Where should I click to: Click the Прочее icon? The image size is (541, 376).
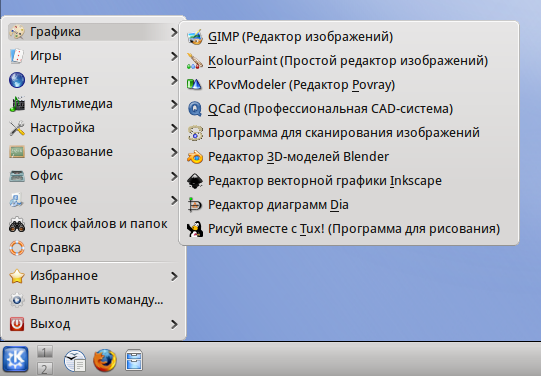click(x=17, y=200)
